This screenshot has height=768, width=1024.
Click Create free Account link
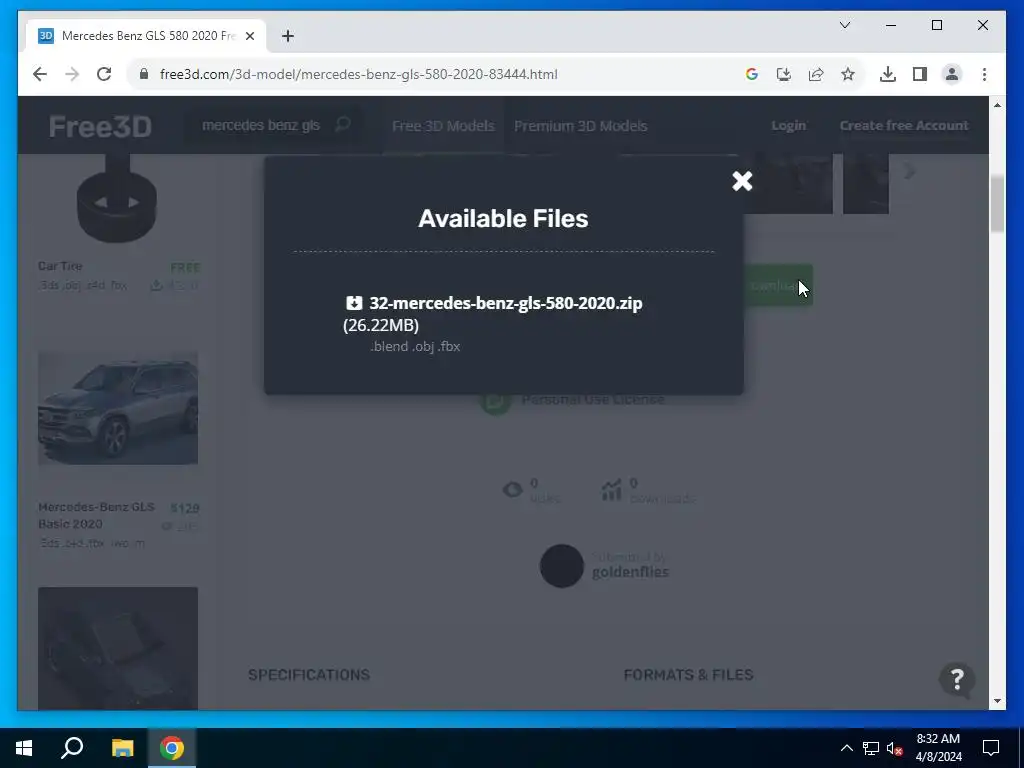click(904, 125)
